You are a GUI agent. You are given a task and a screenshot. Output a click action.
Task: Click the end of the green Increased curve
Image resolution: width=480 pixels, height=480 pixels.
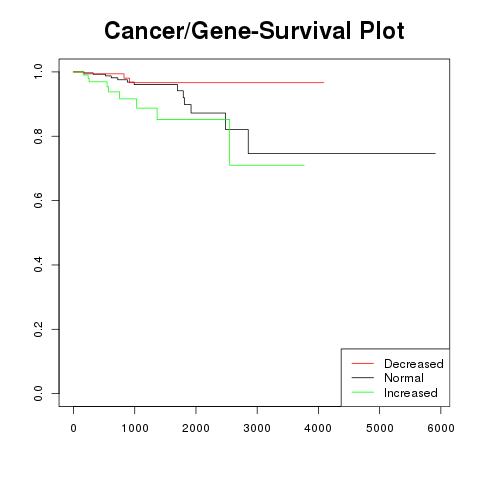pos(303,165)
